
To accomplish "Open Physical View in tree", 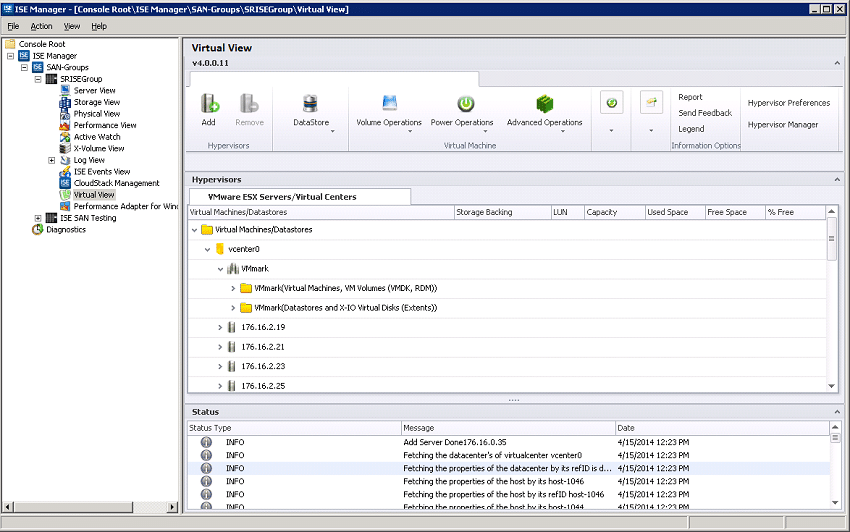I will [x=96, y=114].
